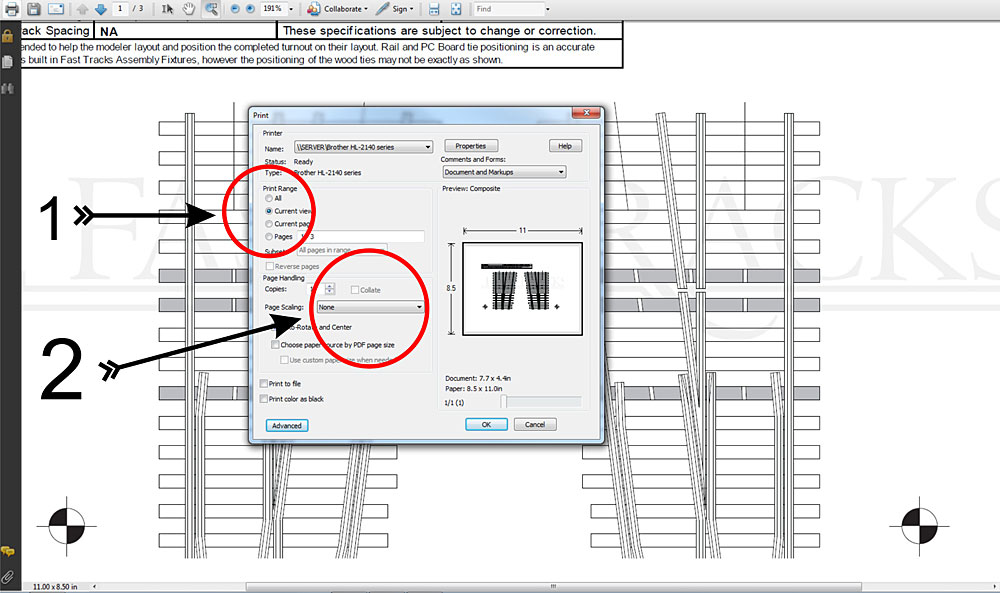1000x593 pixels.
Task: Expand the printer Name dropdown
Action: click(x=363, y=147)
